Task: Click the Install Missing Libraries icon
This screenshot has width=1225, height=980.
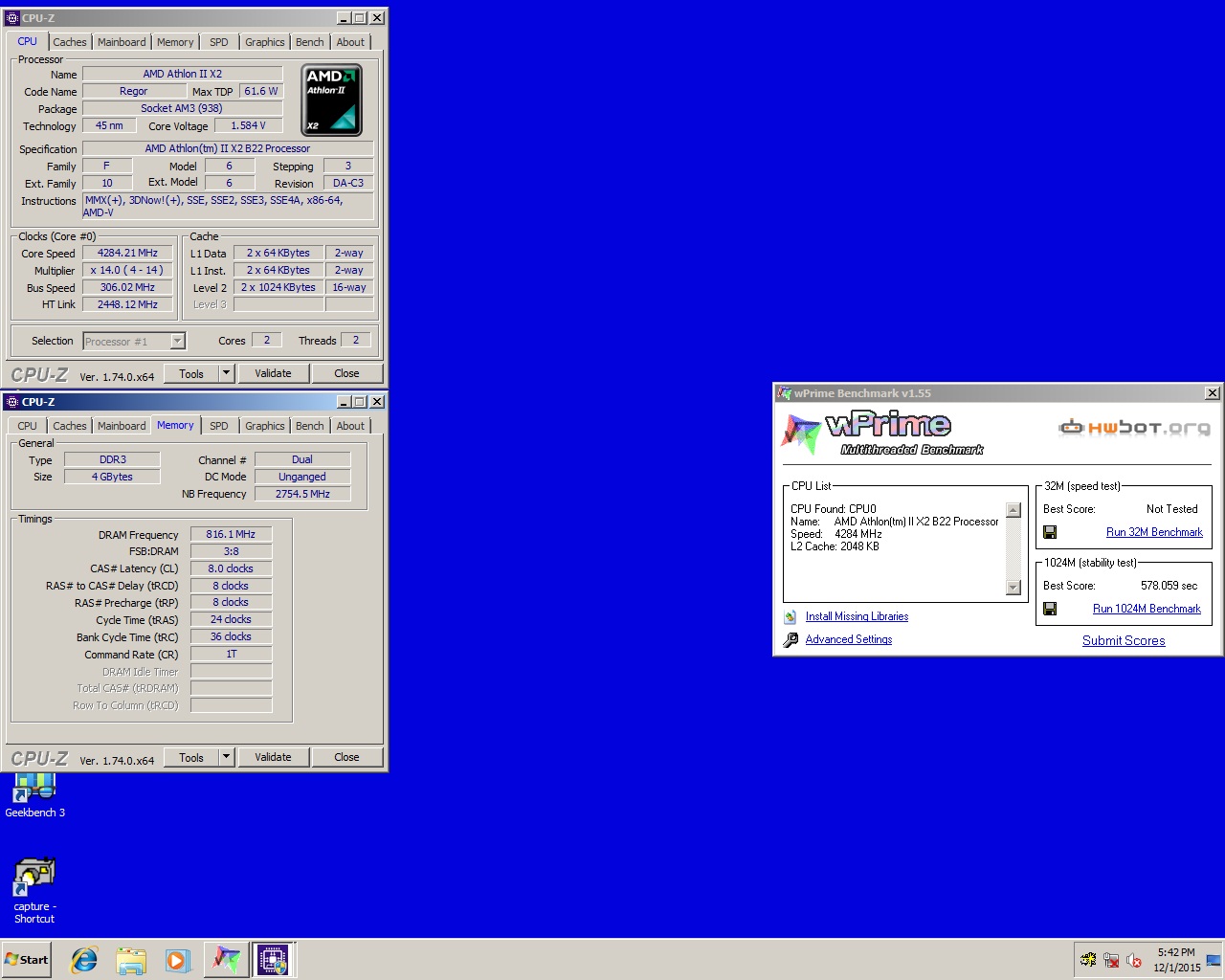Action: tap(791, 617)
